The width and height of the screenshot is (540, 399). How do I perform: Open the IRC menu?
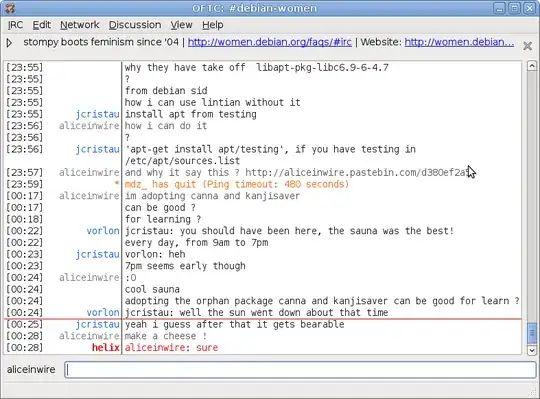[15, 25]
